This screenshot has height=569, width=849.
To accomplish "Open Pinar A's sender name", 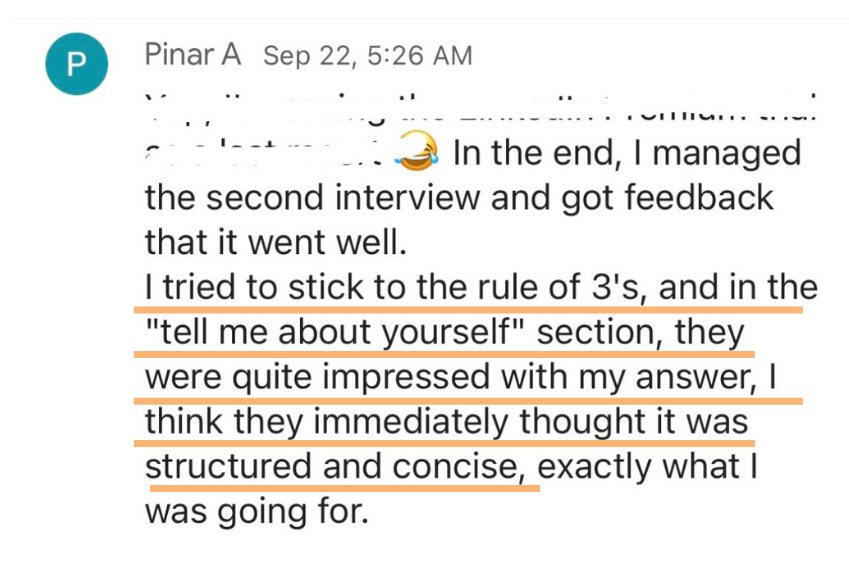I will (193, 55).
